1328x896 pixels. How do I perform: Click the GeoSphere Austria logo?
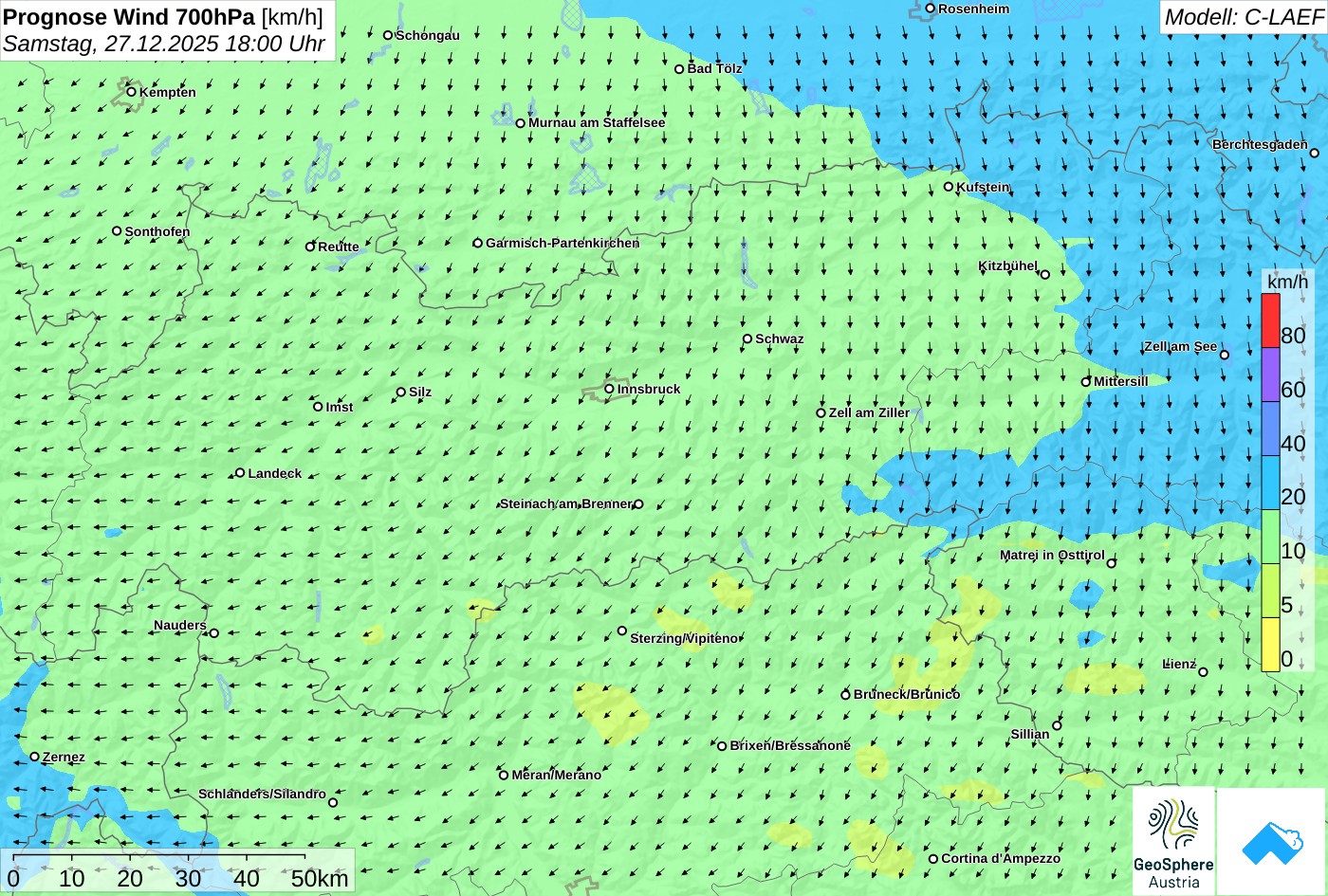point(1173,842)
